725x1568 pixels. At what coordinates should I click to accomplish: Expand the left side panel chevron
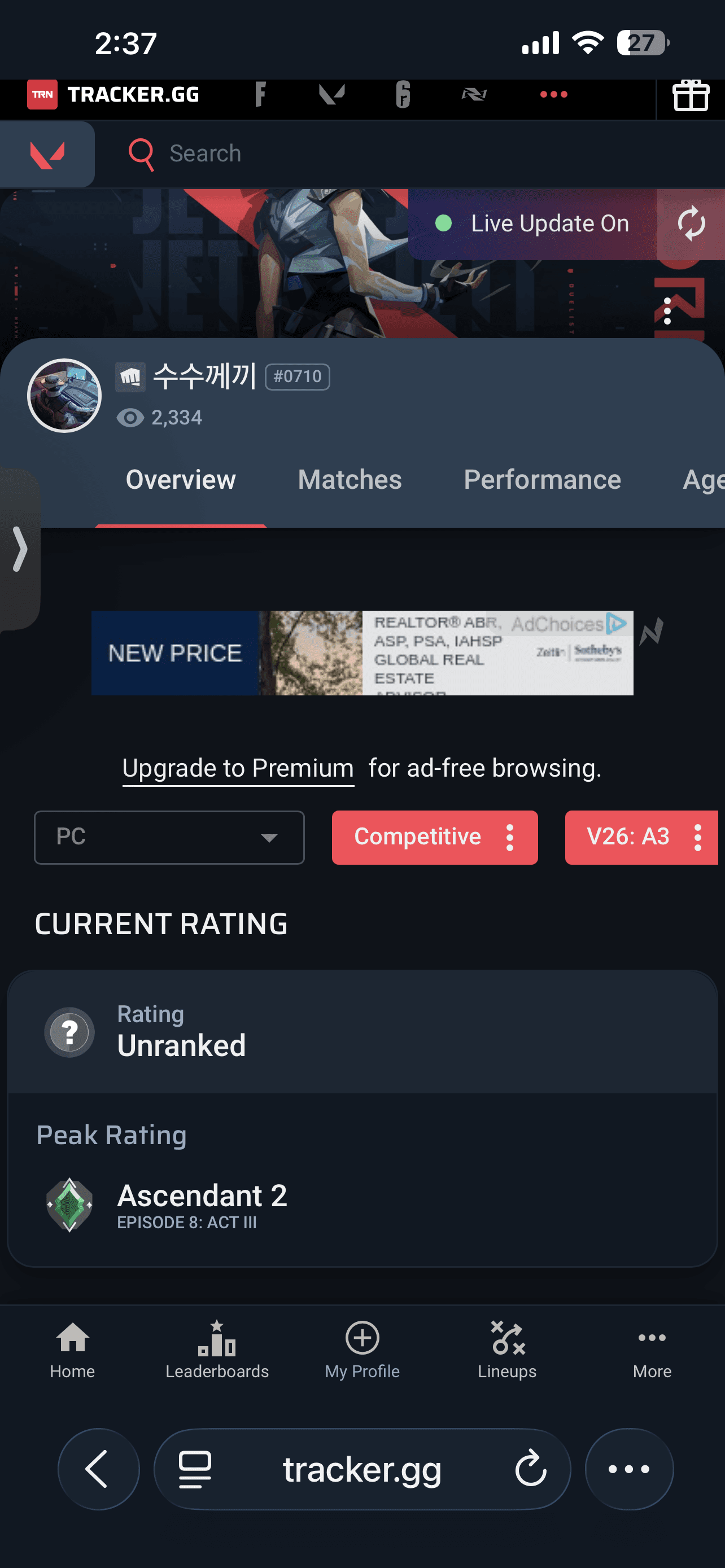click(x=20, y=549)
